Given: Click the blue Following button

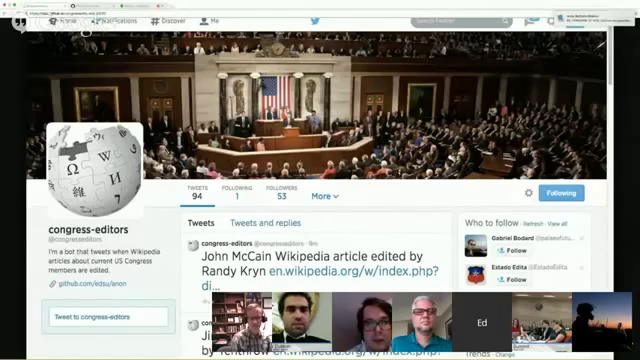Looking at the screenshot, I should pos(561,193).
